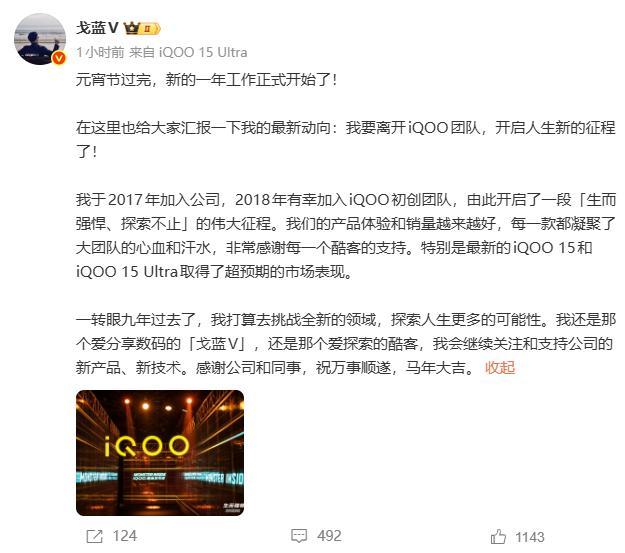Click the gold crown VIP icon

[132, 28]
